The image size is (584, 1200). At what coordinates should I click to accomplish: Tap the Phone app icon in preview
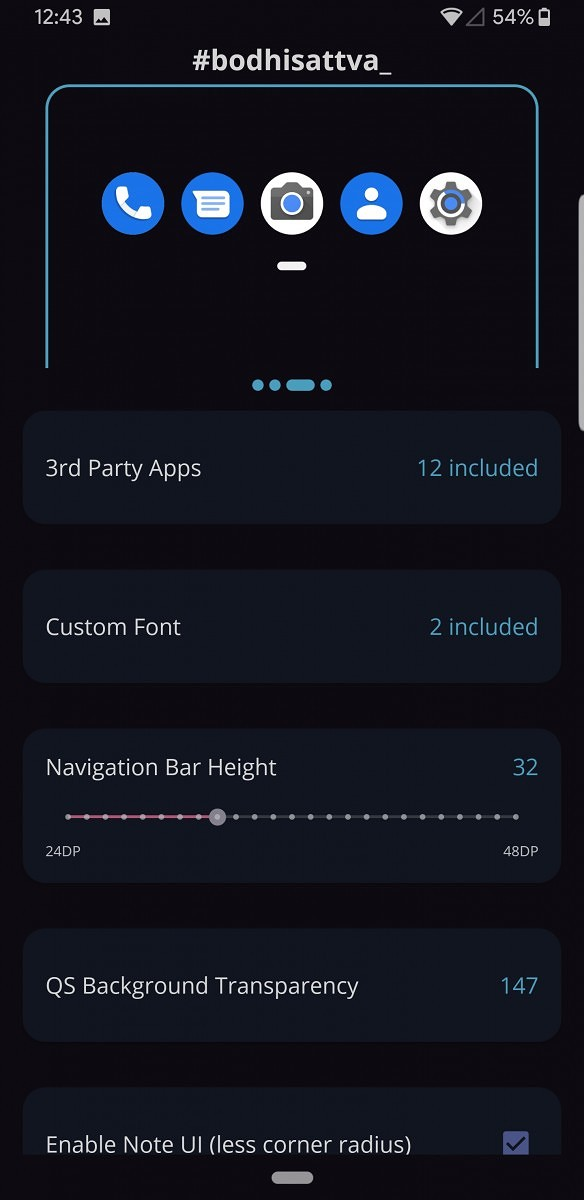(133, 204)
